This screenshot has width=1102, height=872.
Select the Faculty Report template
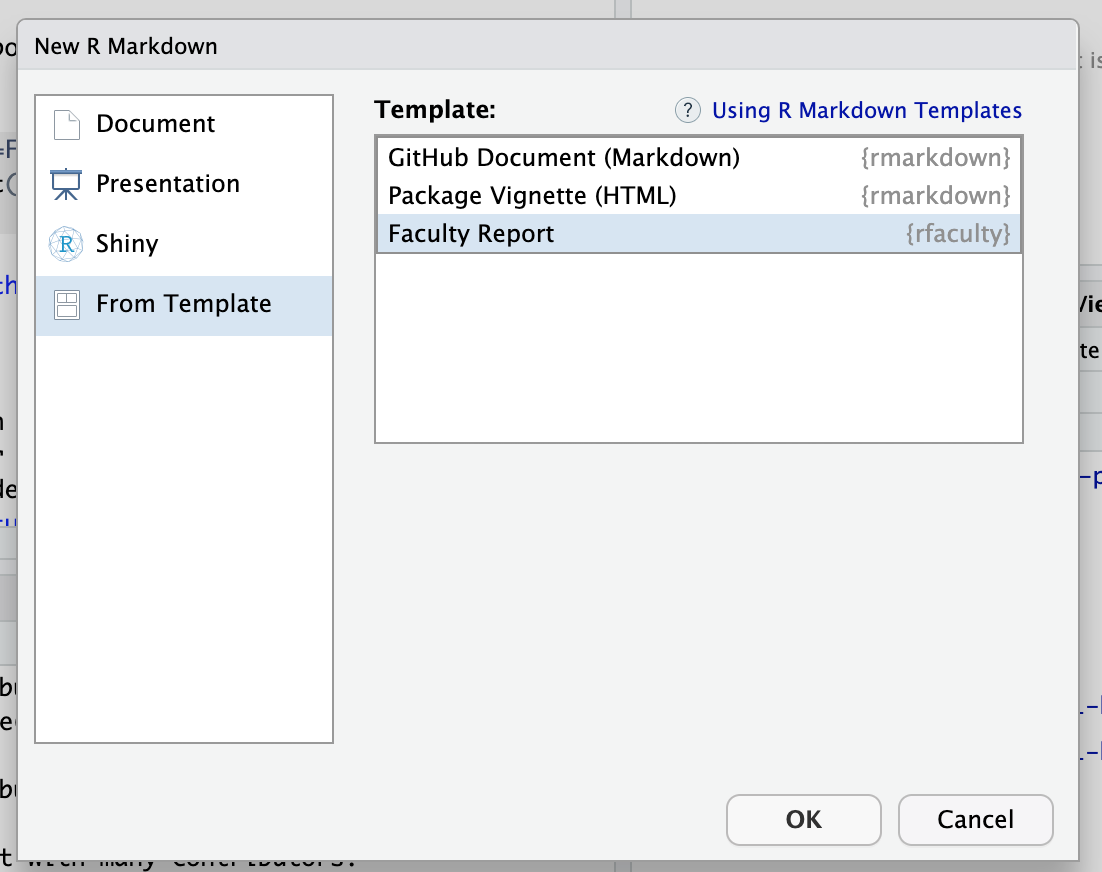click(x=471, y=233)
